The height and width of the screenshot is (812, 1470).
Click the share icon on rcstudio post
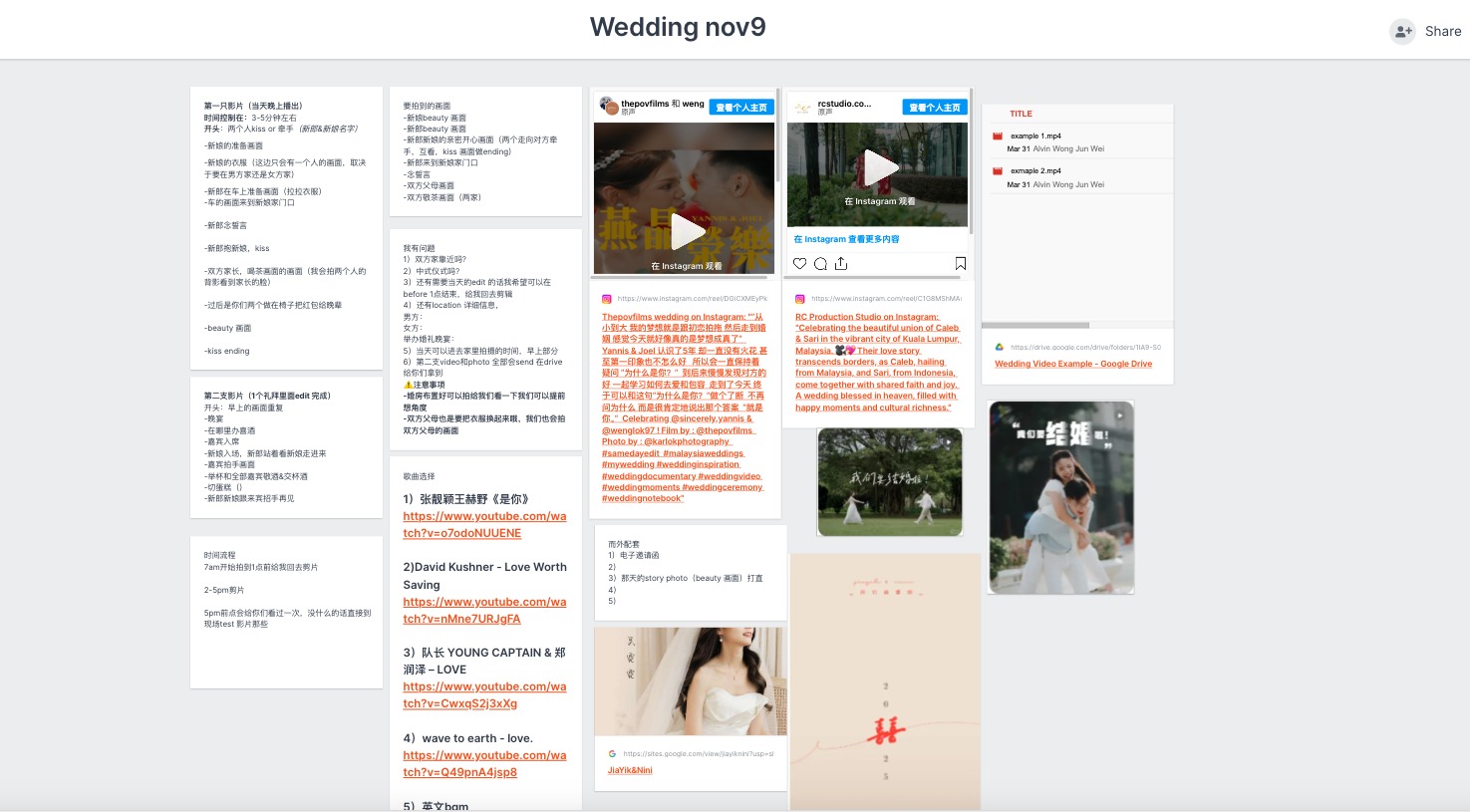pyautogui.click(x=841, y=264)
